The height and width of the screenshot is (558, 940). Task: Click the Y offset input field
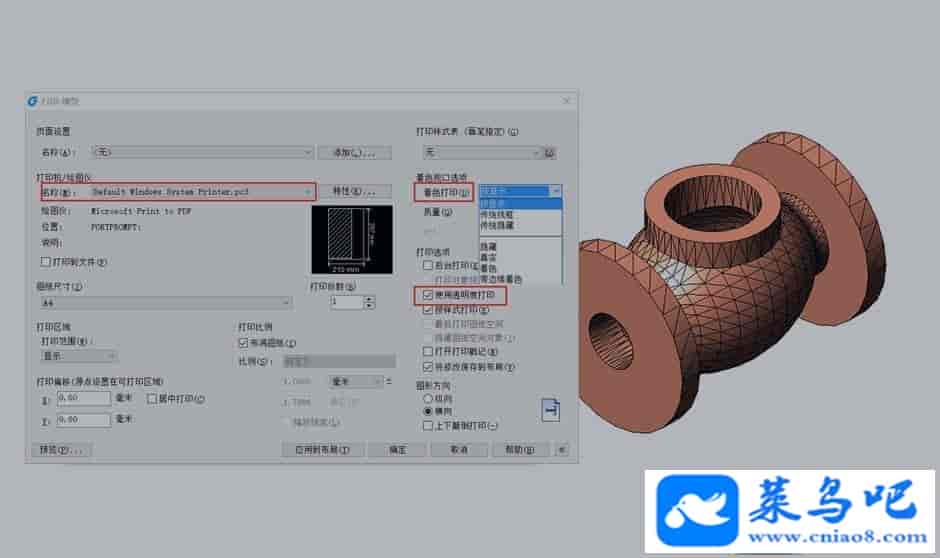point(84,420)
